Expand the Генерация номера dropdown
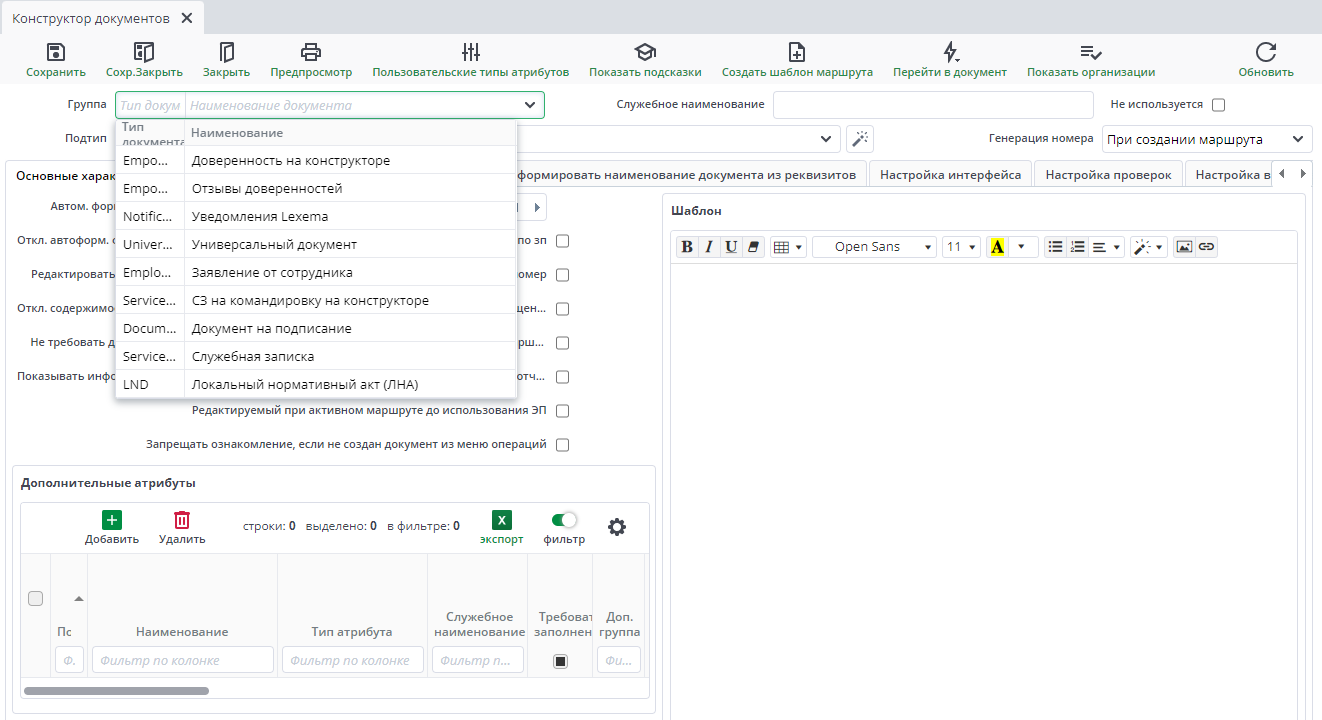The height and width of the screenshot is (720, 1322). pos(1206,139)
